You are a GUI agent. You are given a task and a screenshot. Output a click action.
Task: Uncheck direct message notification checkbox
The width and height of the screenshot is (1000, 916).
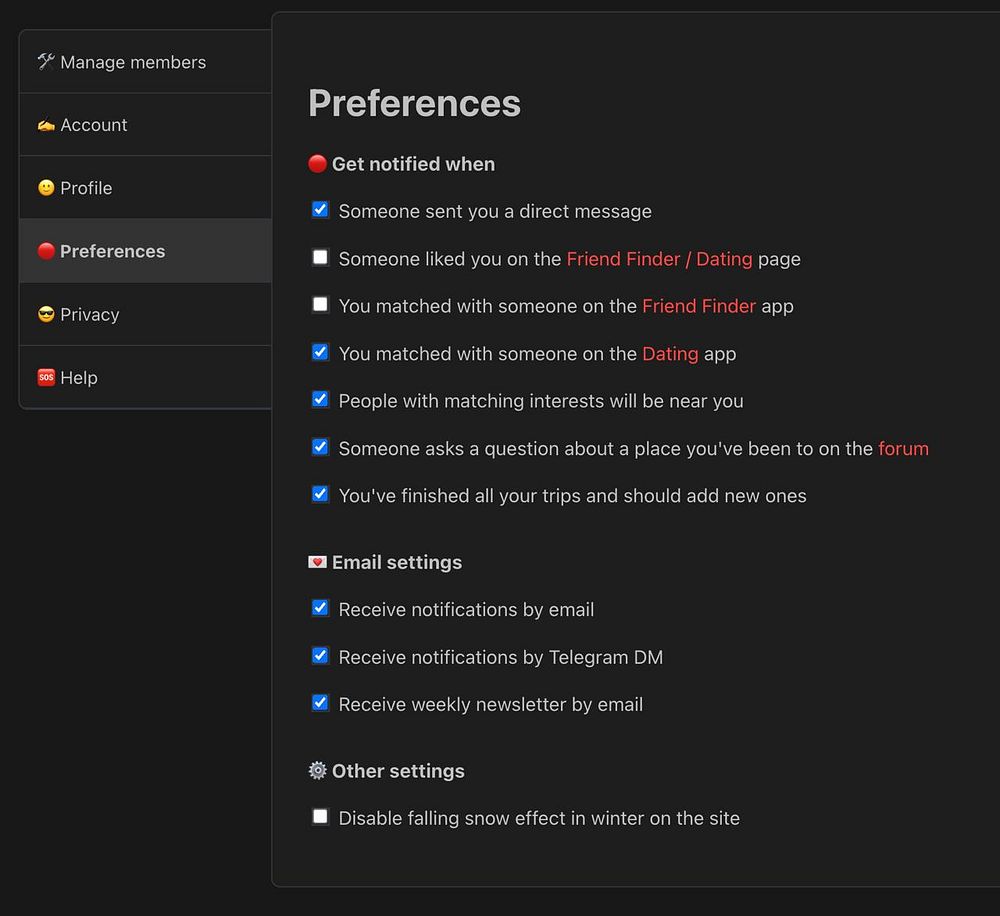tap(320, 210)
